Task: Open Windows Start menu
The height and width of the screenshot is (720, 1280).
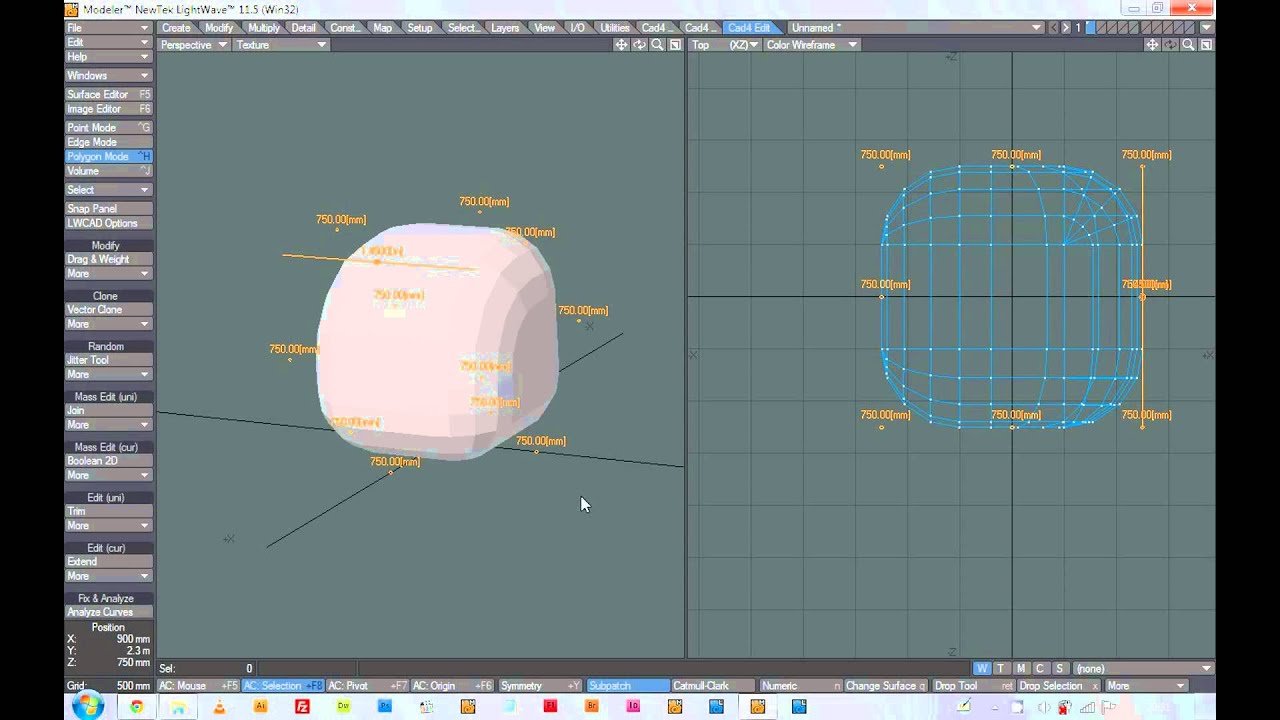Action: 87,707
